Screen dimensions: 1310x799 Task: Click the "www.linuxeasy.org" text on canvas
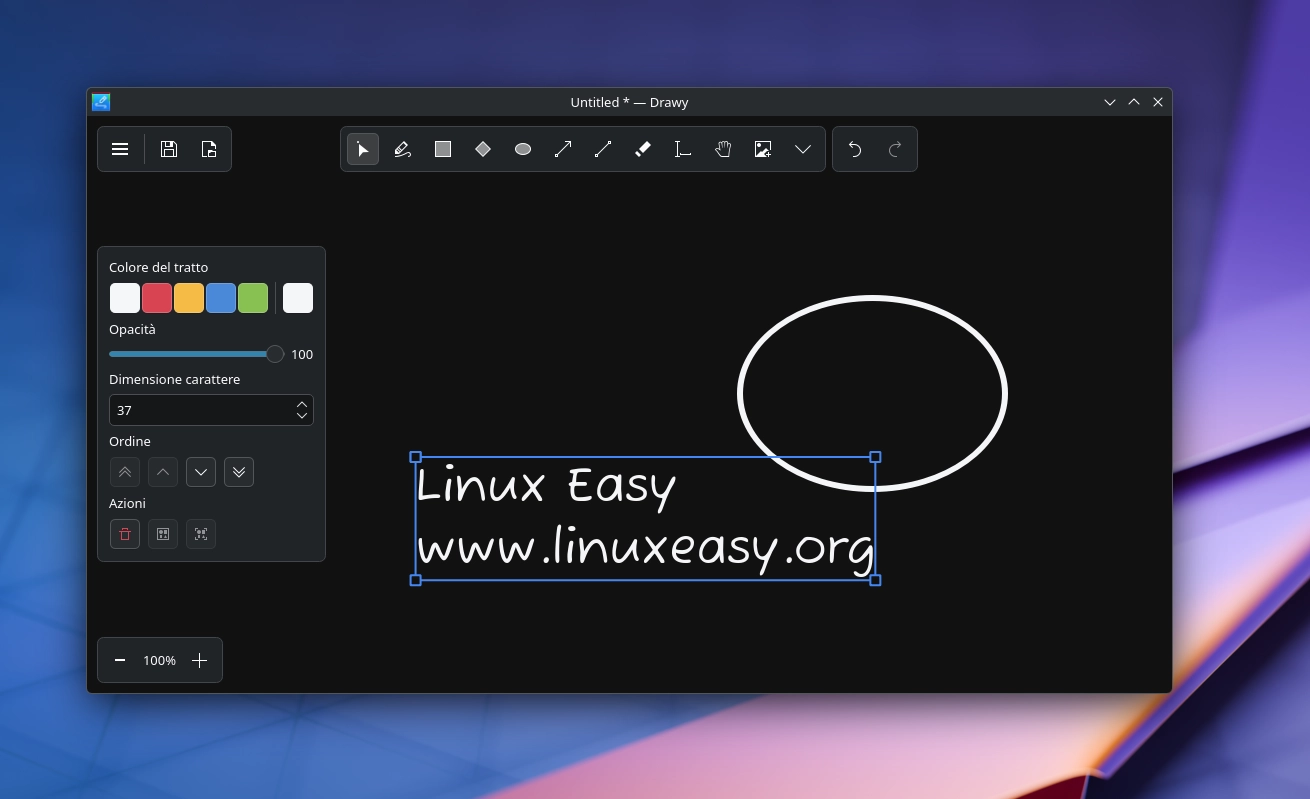pyautogui.click(x=645, y=549)
